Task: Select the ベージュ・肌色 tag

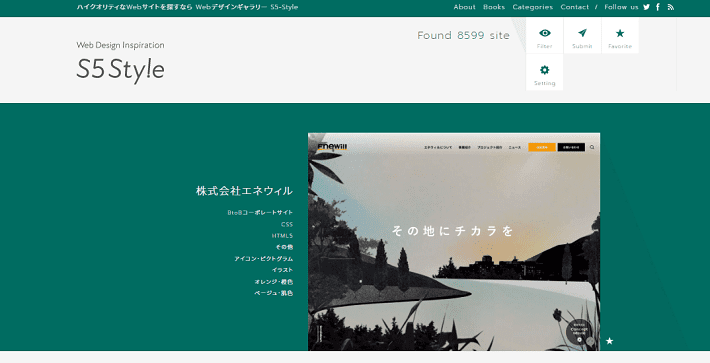Action: (273, 293)
